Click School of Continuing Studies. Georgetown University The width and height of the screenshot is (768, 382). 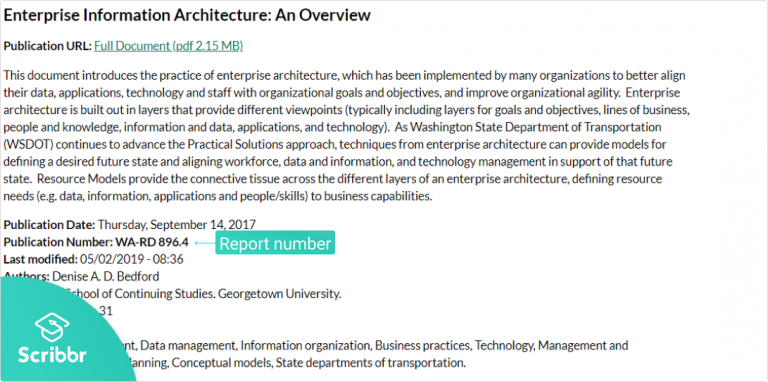click(x=203, y=294)
